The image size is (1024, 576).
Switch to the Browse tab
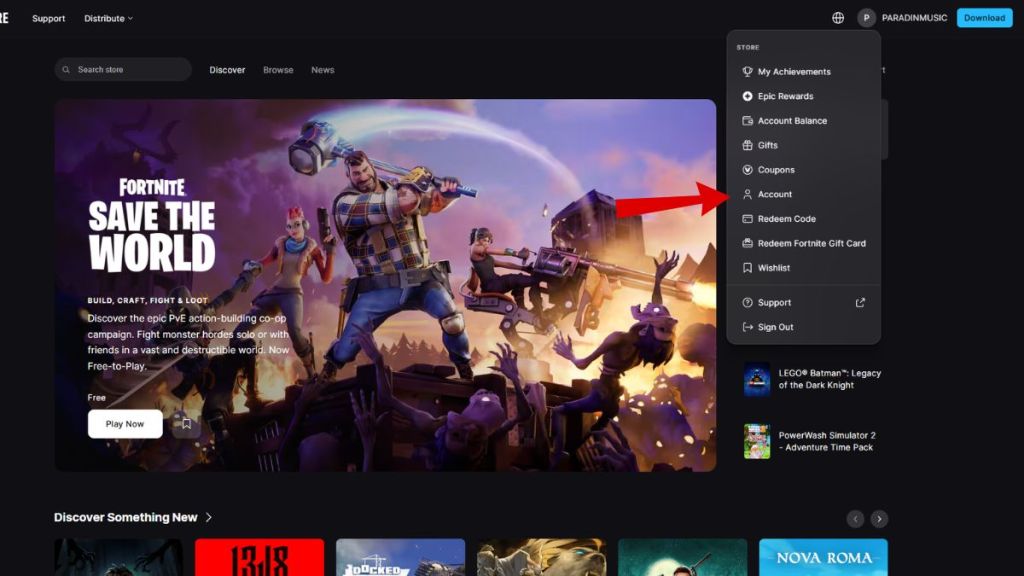tap(278, 70)
